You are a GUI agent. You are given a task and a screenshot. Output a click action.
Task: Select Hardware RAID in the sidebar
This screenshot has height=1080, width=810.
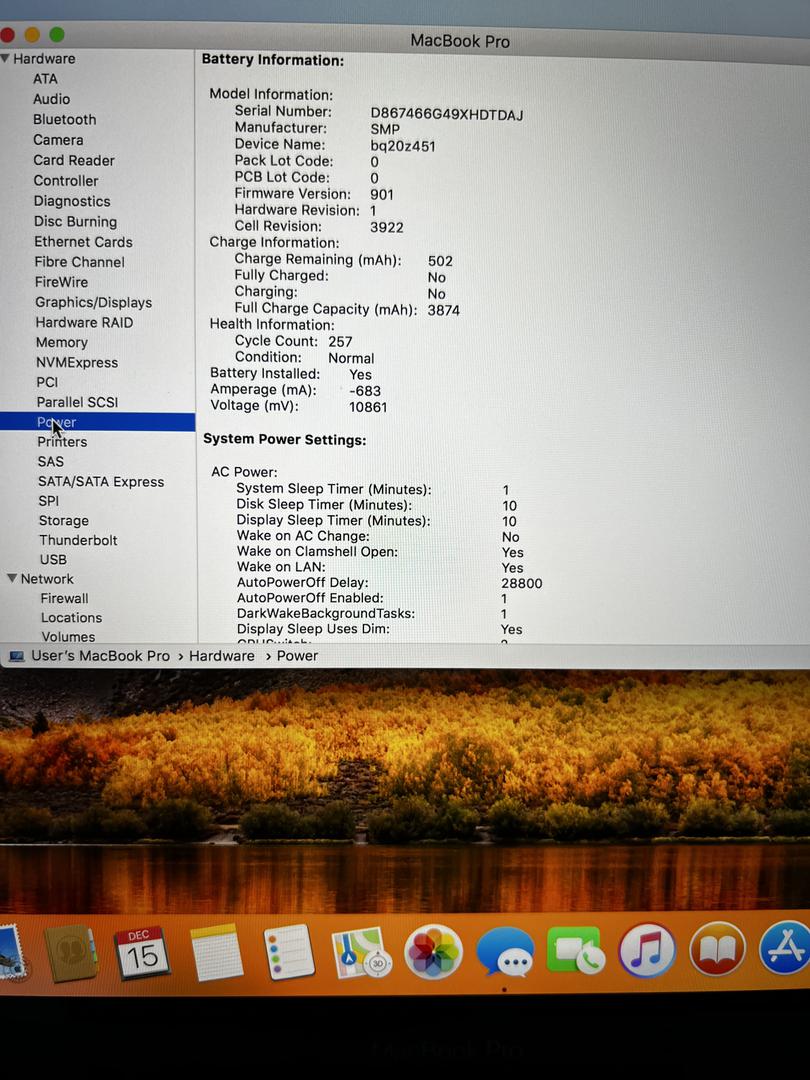click(84, 322)
